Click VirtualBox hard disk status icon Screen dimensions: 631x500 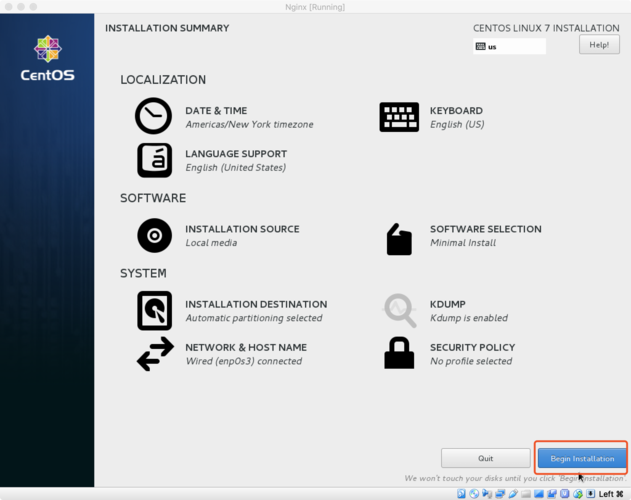click(x=461, y=494)
